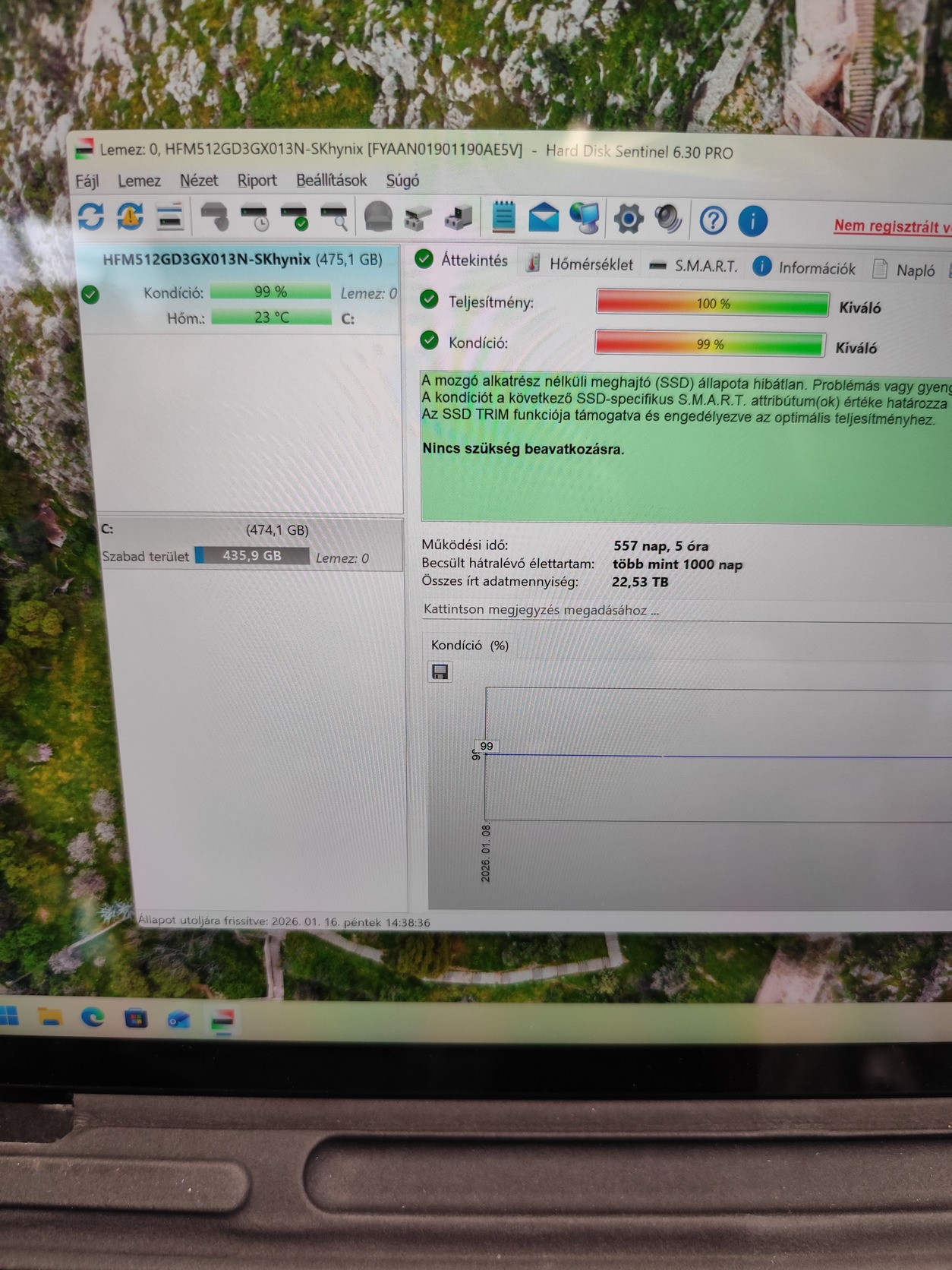Click the 'Kattintson megjegyzés megadásához' comment field
This screenshot has width=952, height=1270.
[686, 610]
